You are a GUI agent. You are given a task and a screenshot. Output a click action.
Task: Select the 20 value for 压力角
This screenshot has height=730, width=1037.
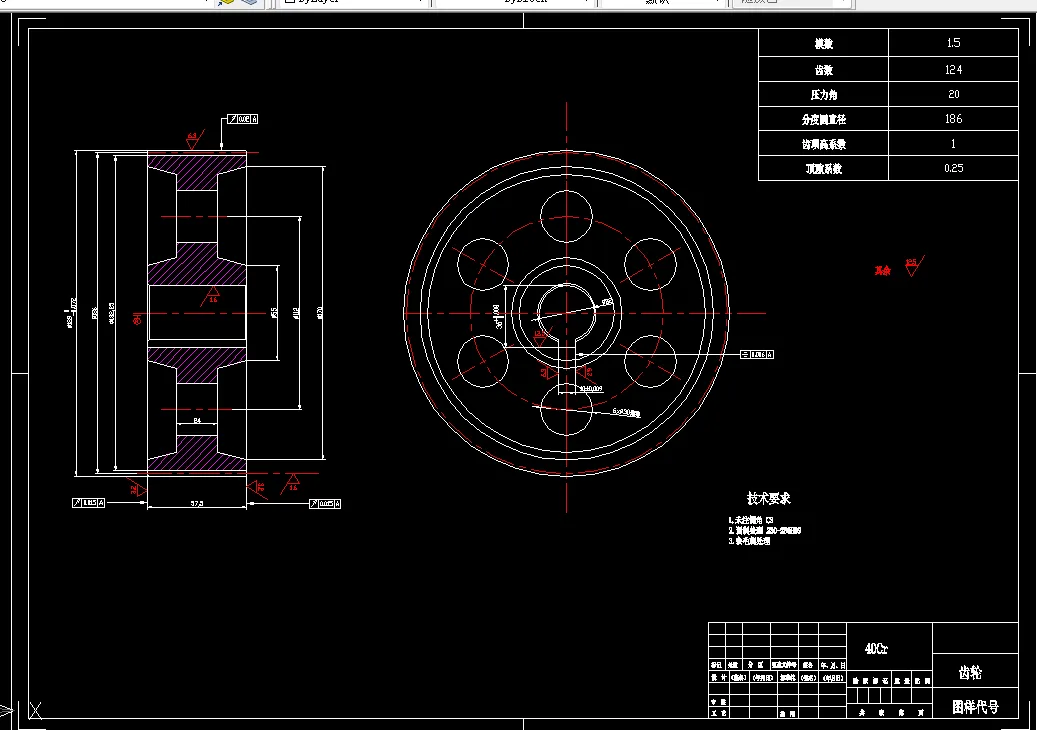point(953,95)
